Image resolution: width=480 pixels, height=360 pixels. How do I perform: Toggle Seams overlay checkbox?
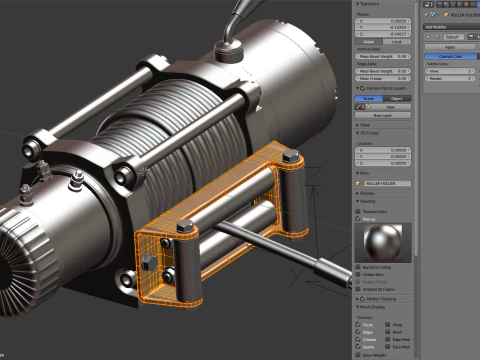[358, 347]
